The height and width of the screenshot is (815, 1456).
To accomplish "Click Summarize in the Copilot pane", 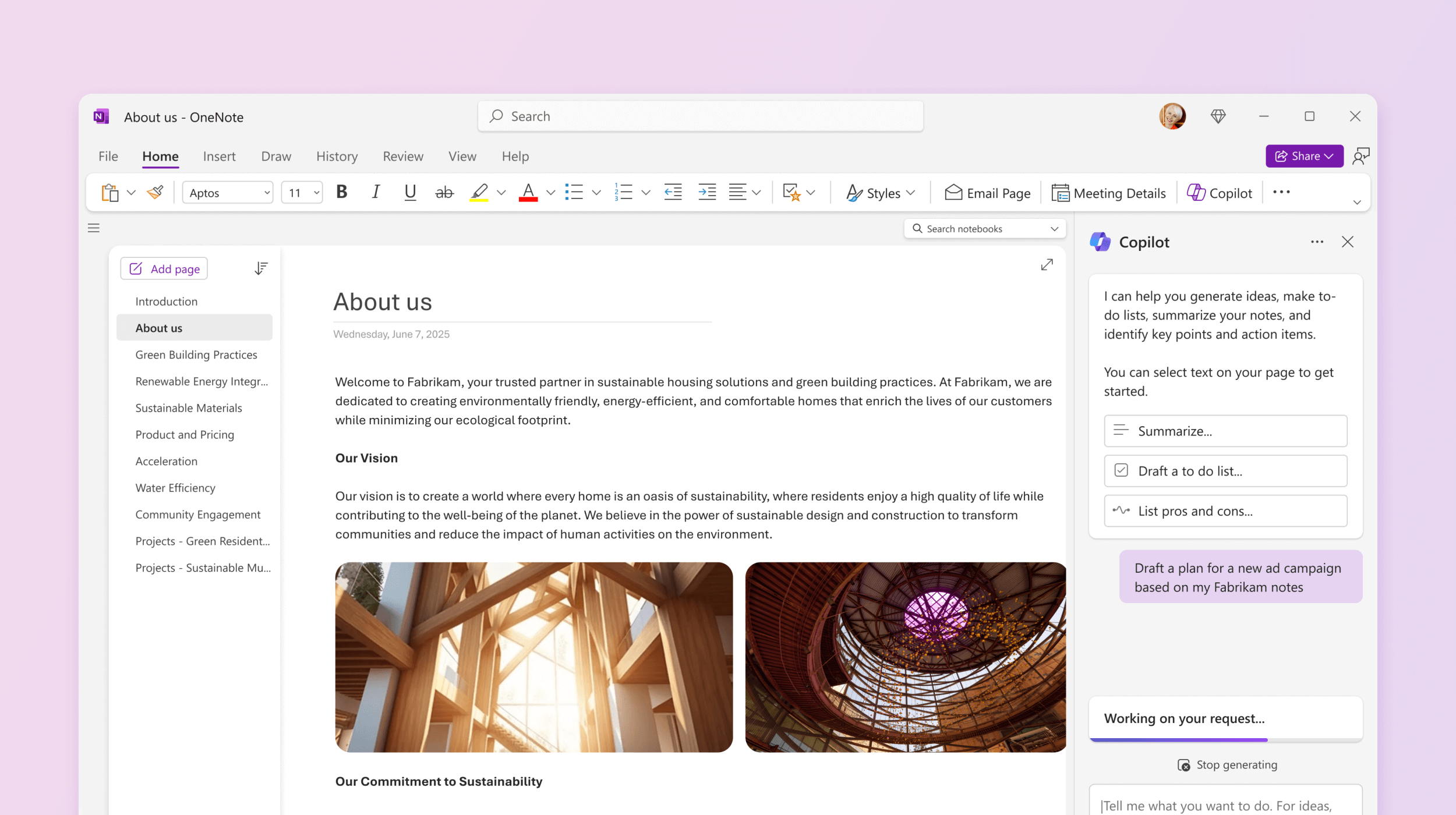I will (1225, 431).
